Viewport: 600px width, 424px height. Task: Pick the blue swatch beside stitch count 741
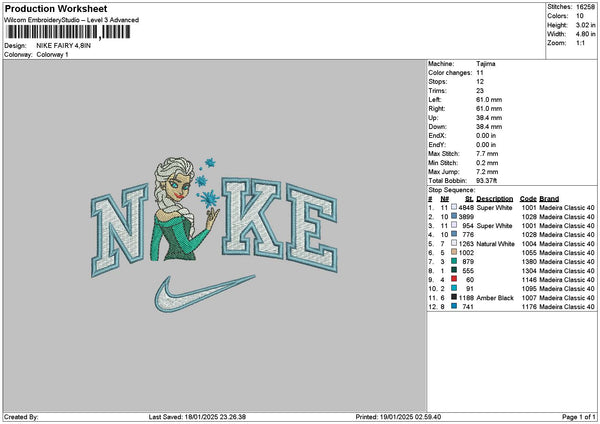click(x=454, y=307)
